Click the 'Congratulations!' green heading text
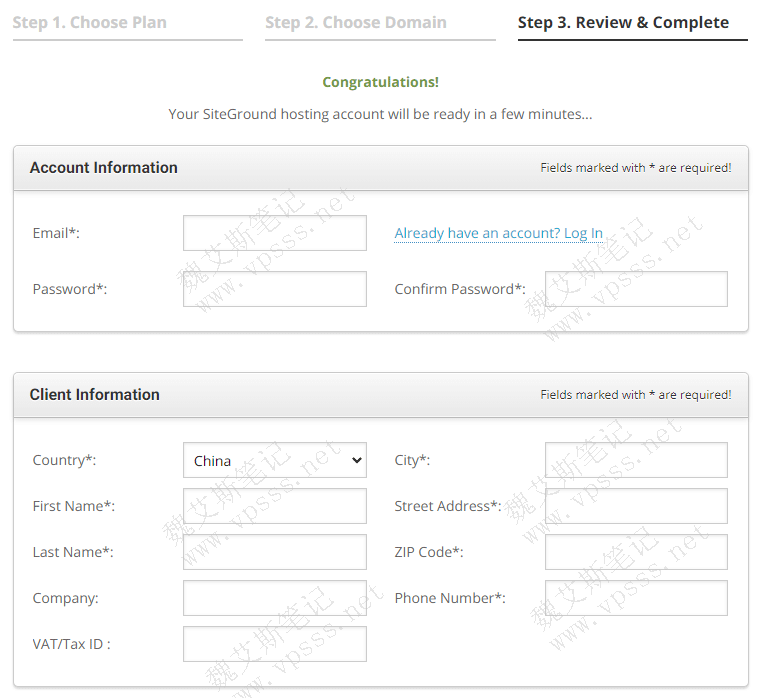Viewport: 764px width, 698px height. click(380, 82)
